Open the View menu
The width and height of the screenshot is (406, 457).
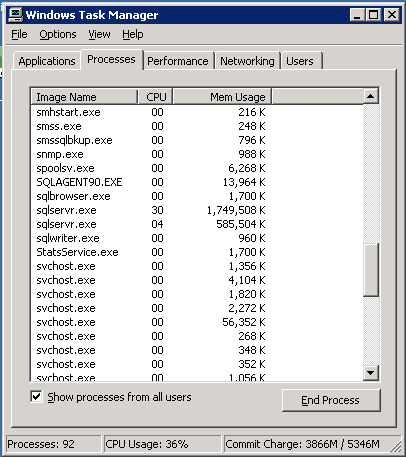click(x=99, y=34)
